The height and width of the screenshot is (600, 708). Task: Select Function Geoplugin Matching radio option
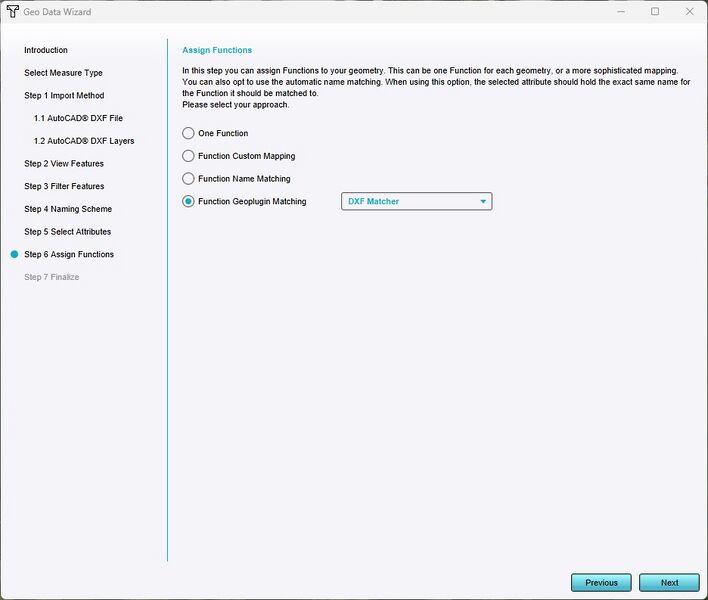click(x=188, y=201)
